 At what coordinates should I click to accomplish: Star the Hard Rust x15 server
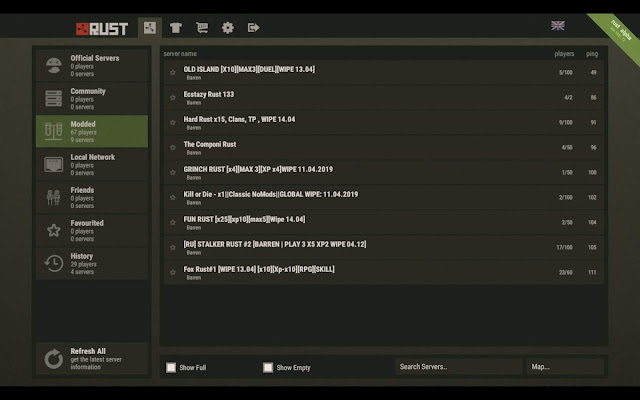173,122
